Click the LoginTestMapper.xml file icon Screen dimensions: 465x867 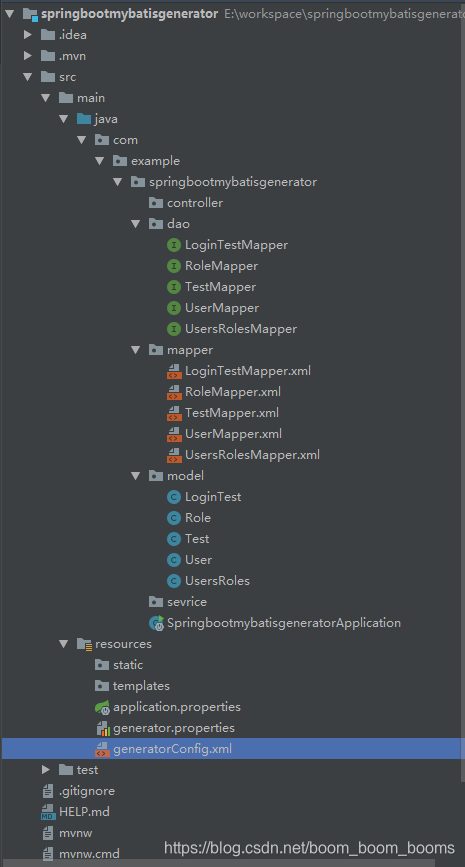[x=174, y=371]
